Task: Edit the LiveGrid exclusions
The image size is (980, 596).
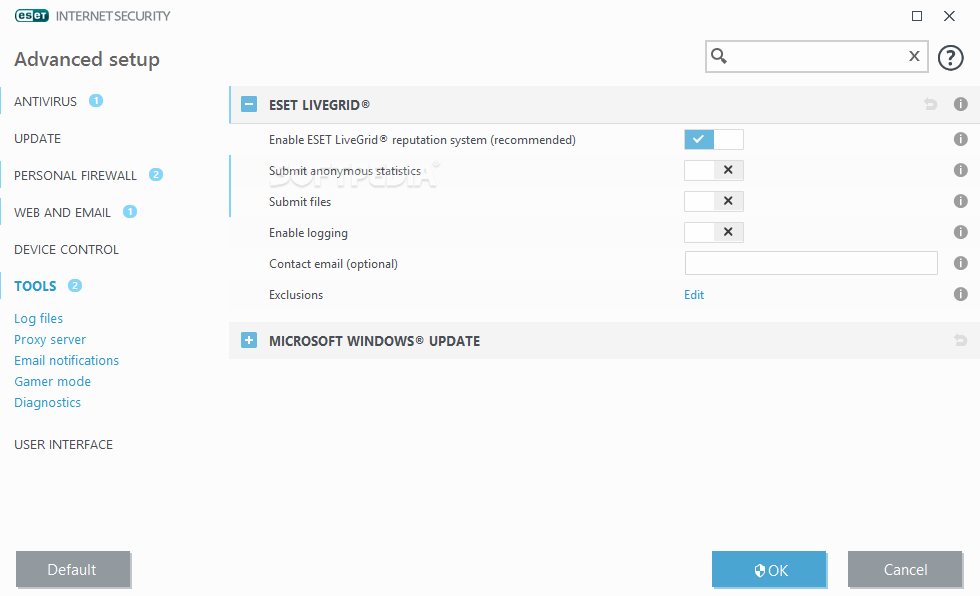Action: 694,295
